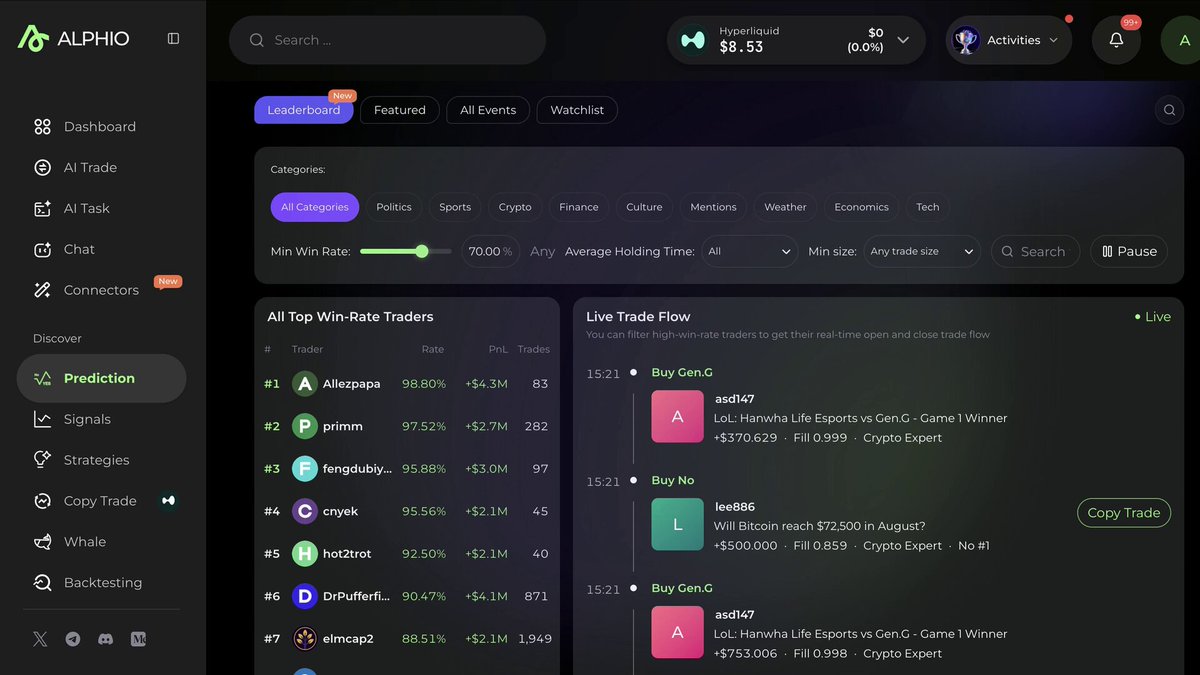Image resolution: width=1200 pixels, height=675 pixels.
Task: Open the X (Twitter) social link
Action: tap(40, 639)
